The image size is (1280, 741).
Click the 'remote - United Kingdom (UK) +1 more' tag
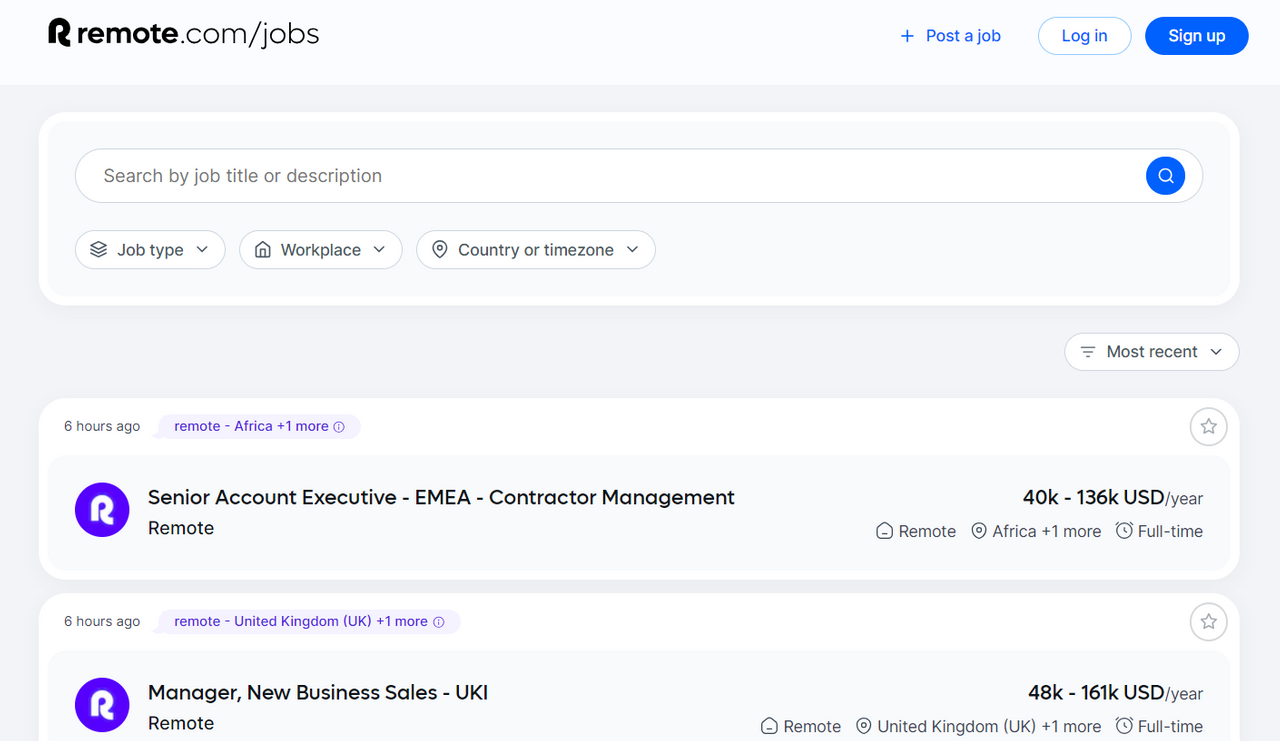pos(309,622)
